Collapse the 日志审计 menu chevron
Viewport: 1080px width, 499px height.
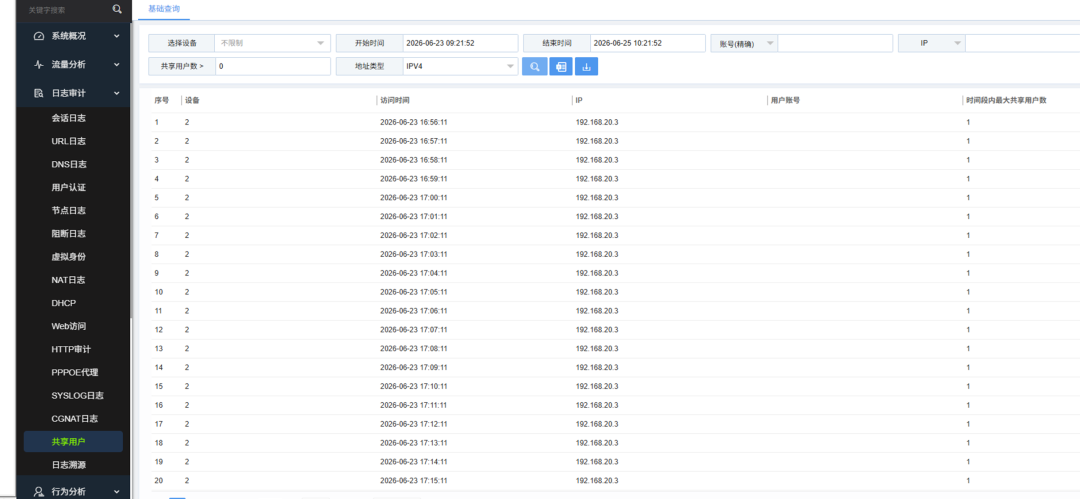(x=116, y=92)
